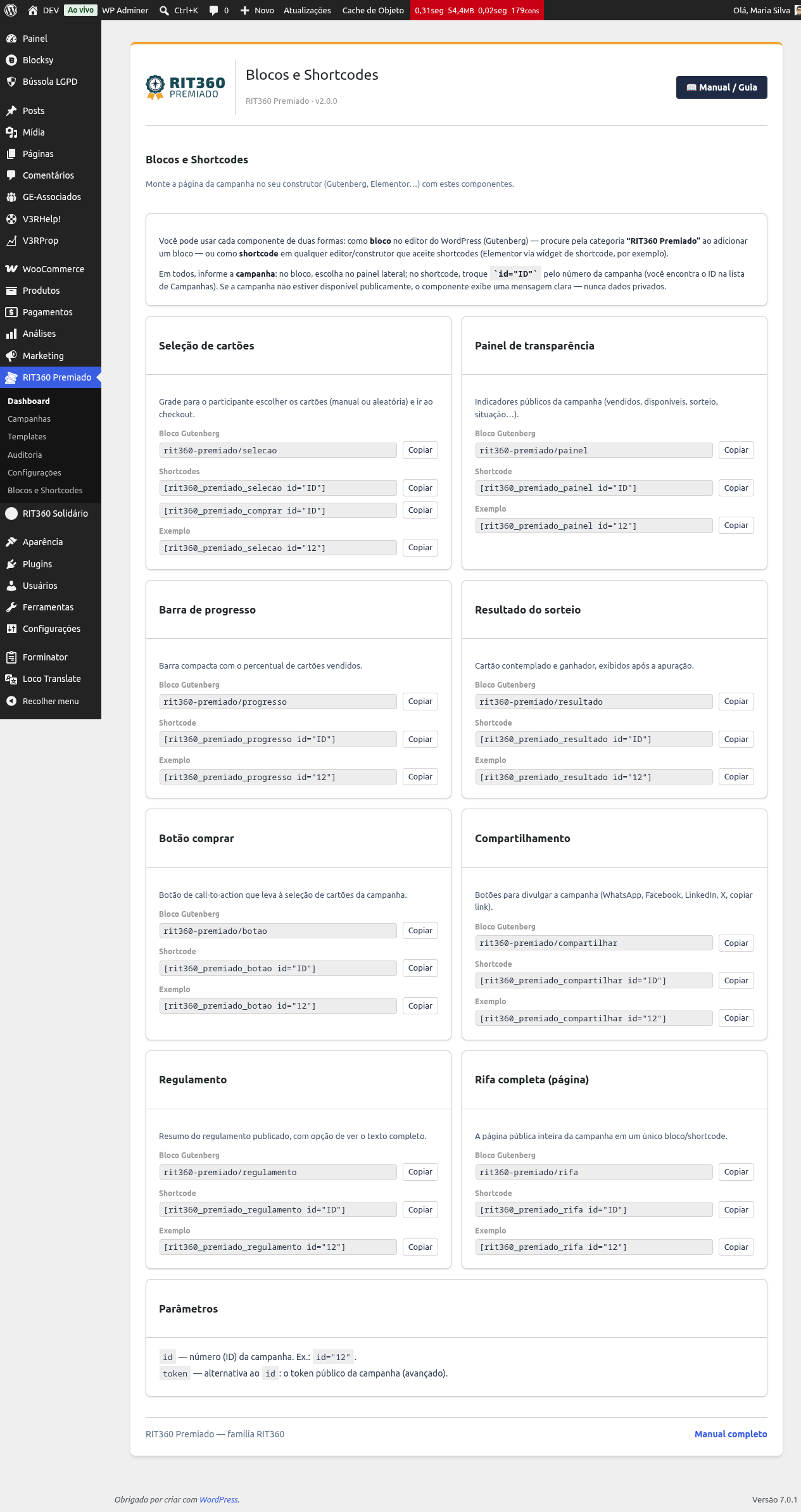Copy [rit360_premiado_botao id="ID"] shortcode
The image size is (801, 1512).
(420, 968)
